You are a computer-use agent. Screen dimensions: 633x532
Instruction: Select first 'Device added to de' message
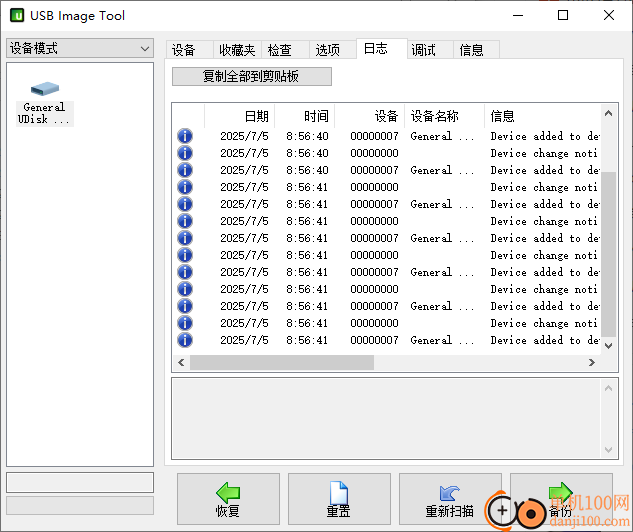coord(545,136)
